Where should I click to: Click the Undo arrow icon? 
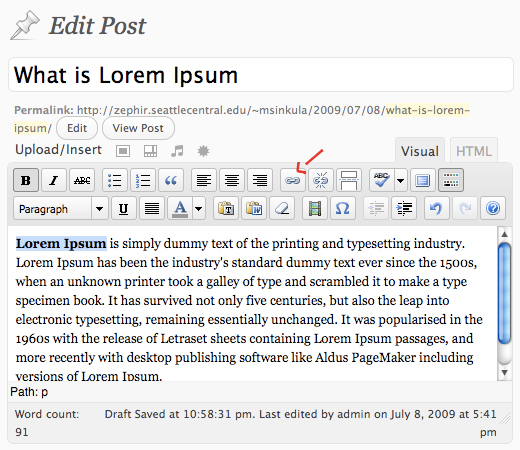coord(436,208)
